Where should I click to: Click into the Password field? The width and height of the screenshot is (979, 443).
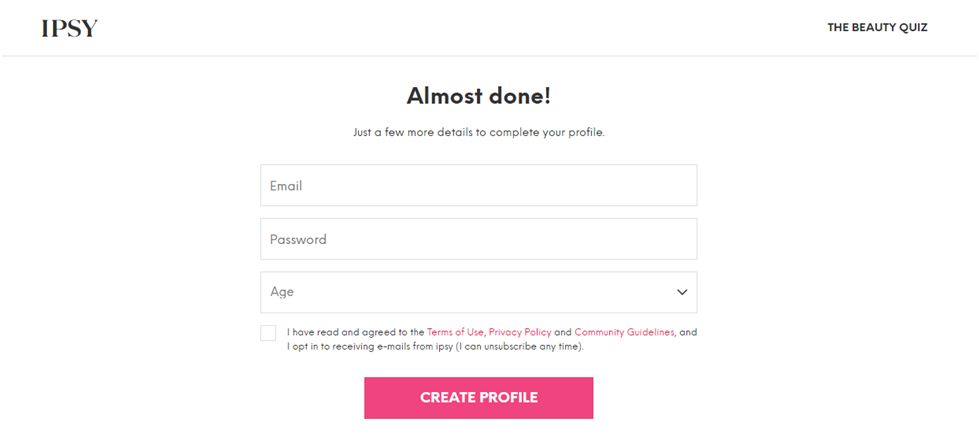coord(478,239)
